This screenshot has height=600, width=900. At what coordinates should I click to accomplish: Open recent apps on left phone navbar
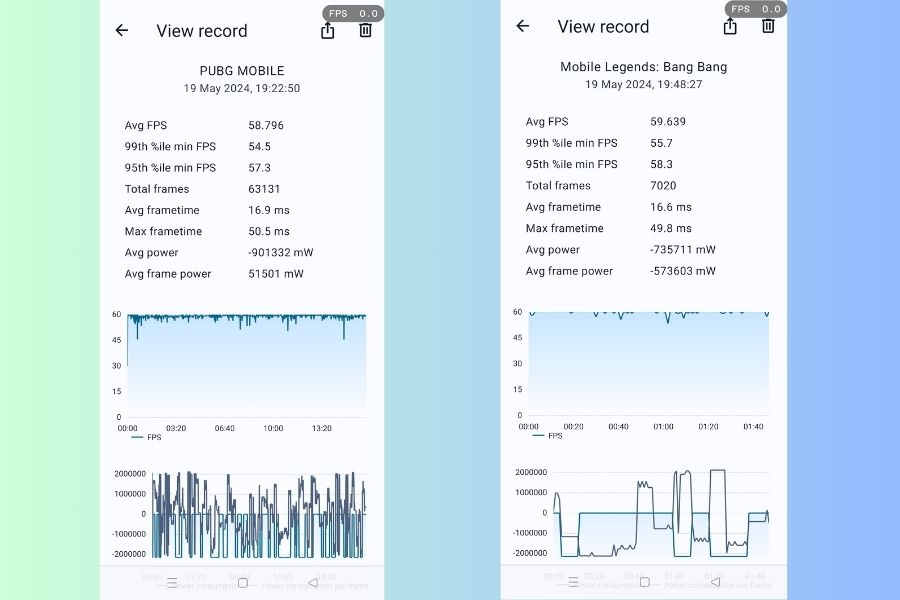pos(171,582)
